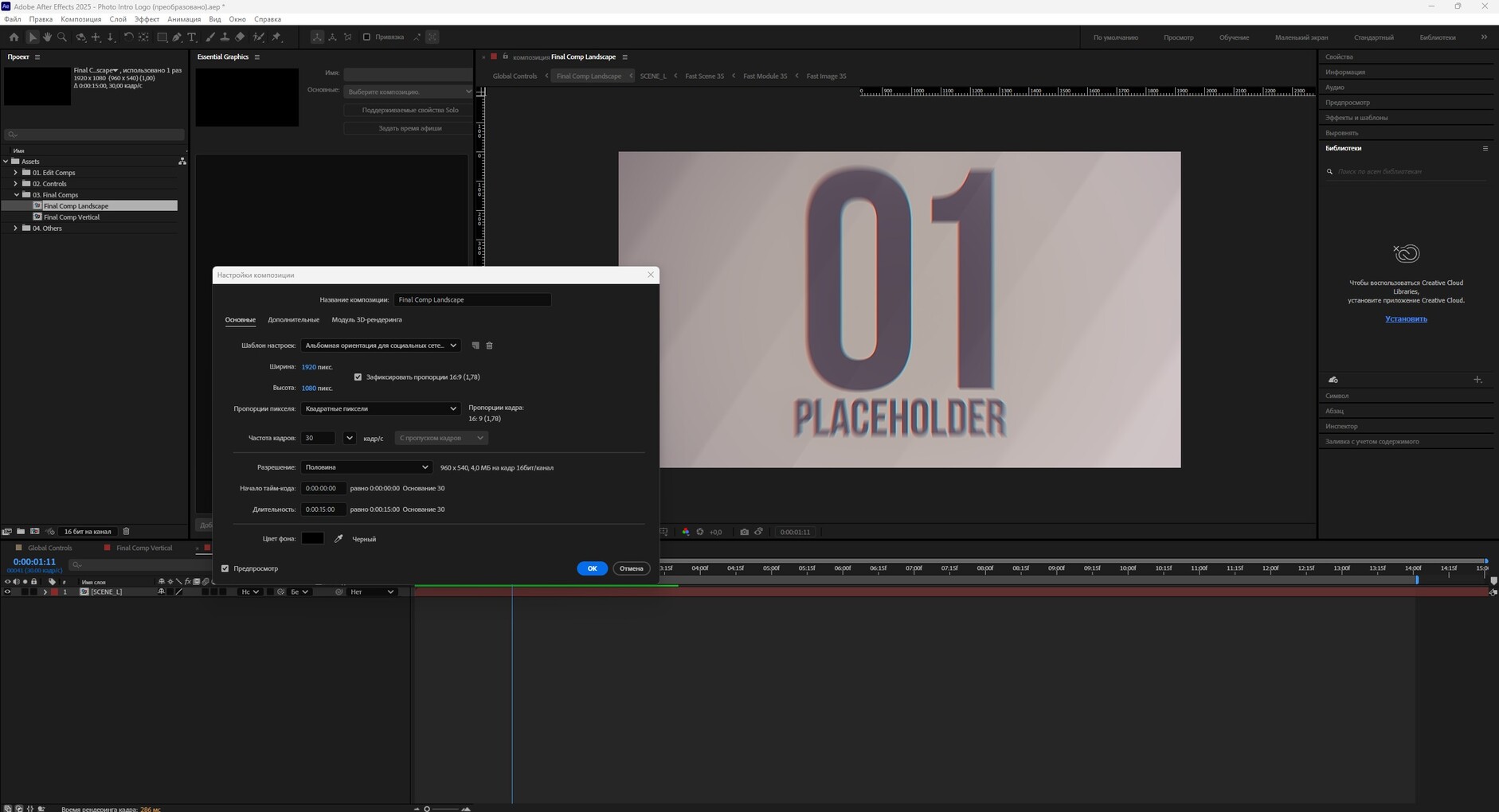
Task: Select the Zoom magnifier tool
Action: tap(62, 37)
